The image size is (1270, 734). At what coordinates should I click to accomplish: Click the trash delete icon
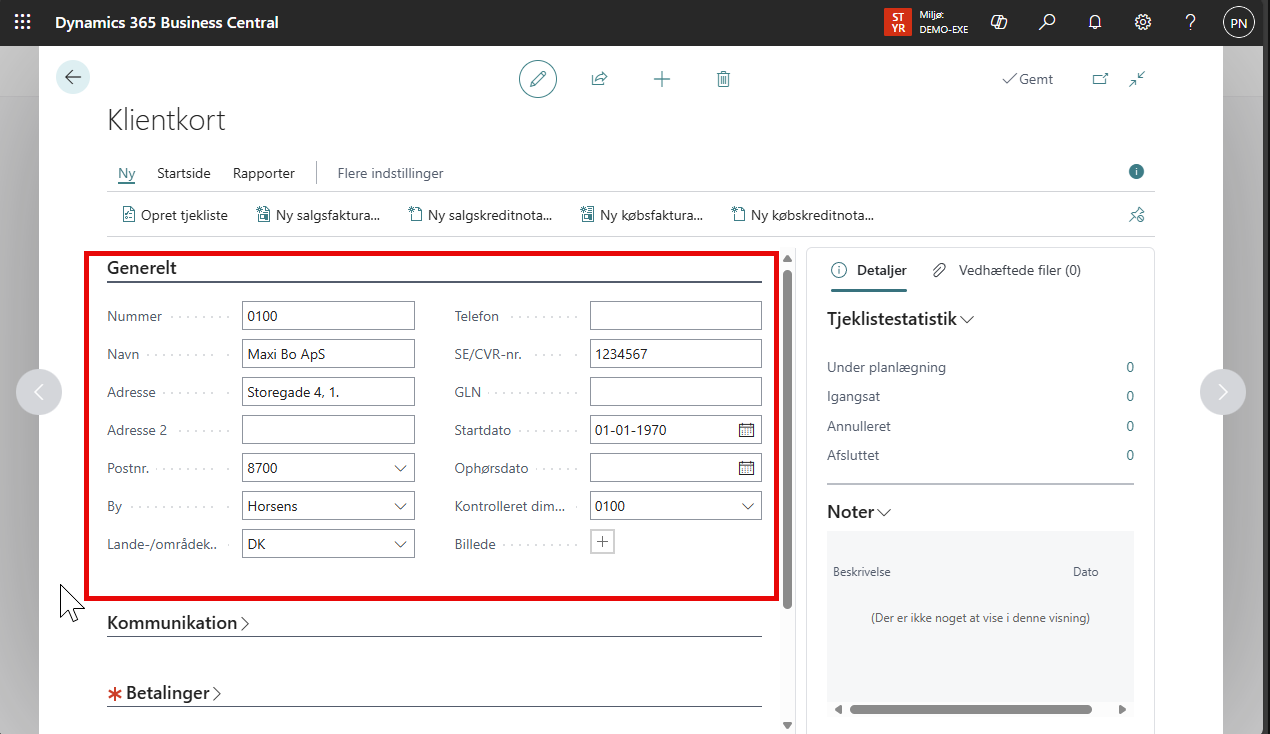[x=724, y=79]
